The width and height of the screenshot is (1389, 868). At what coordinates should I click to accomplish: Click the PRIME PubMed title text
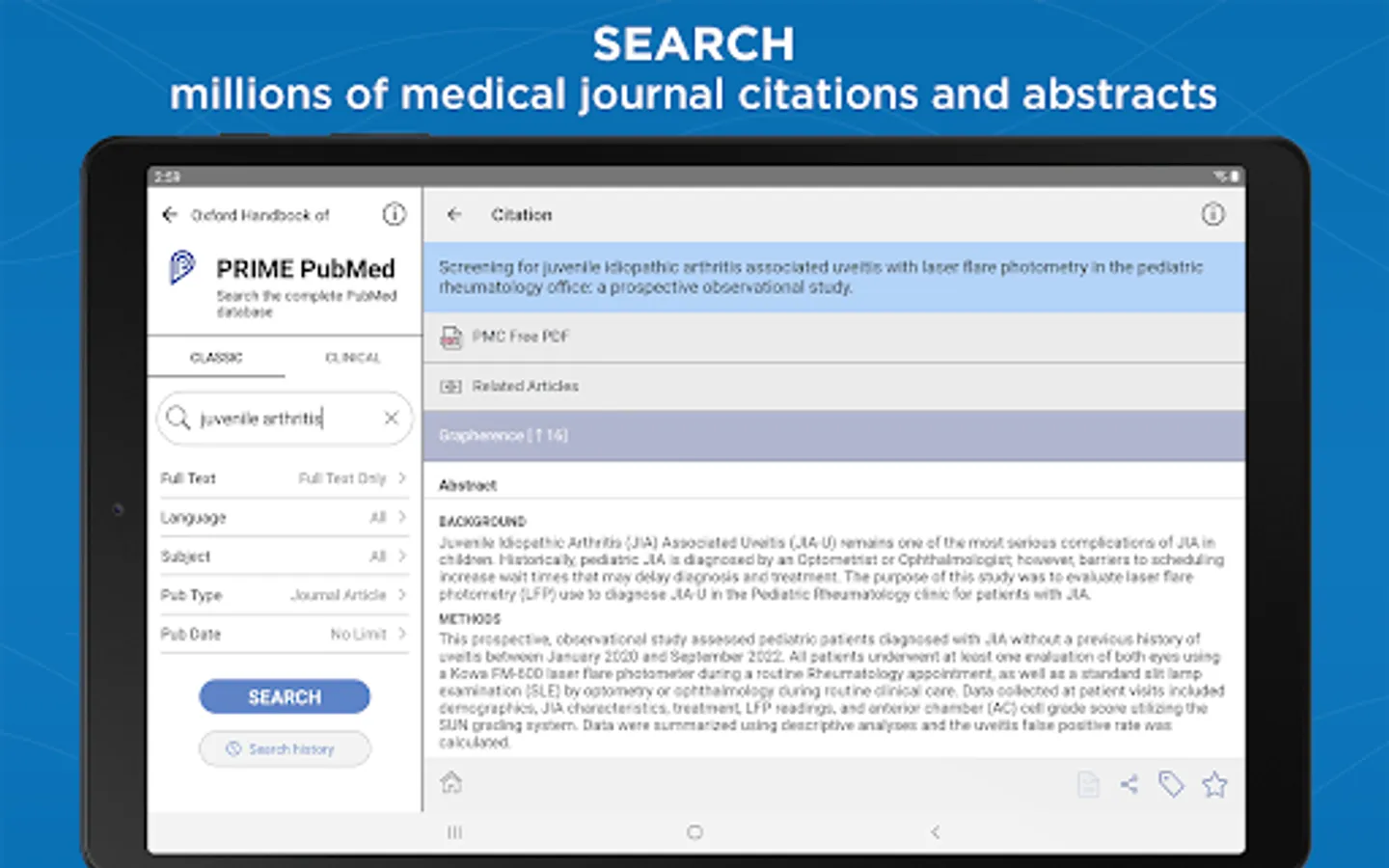click(x=306, y=268)
